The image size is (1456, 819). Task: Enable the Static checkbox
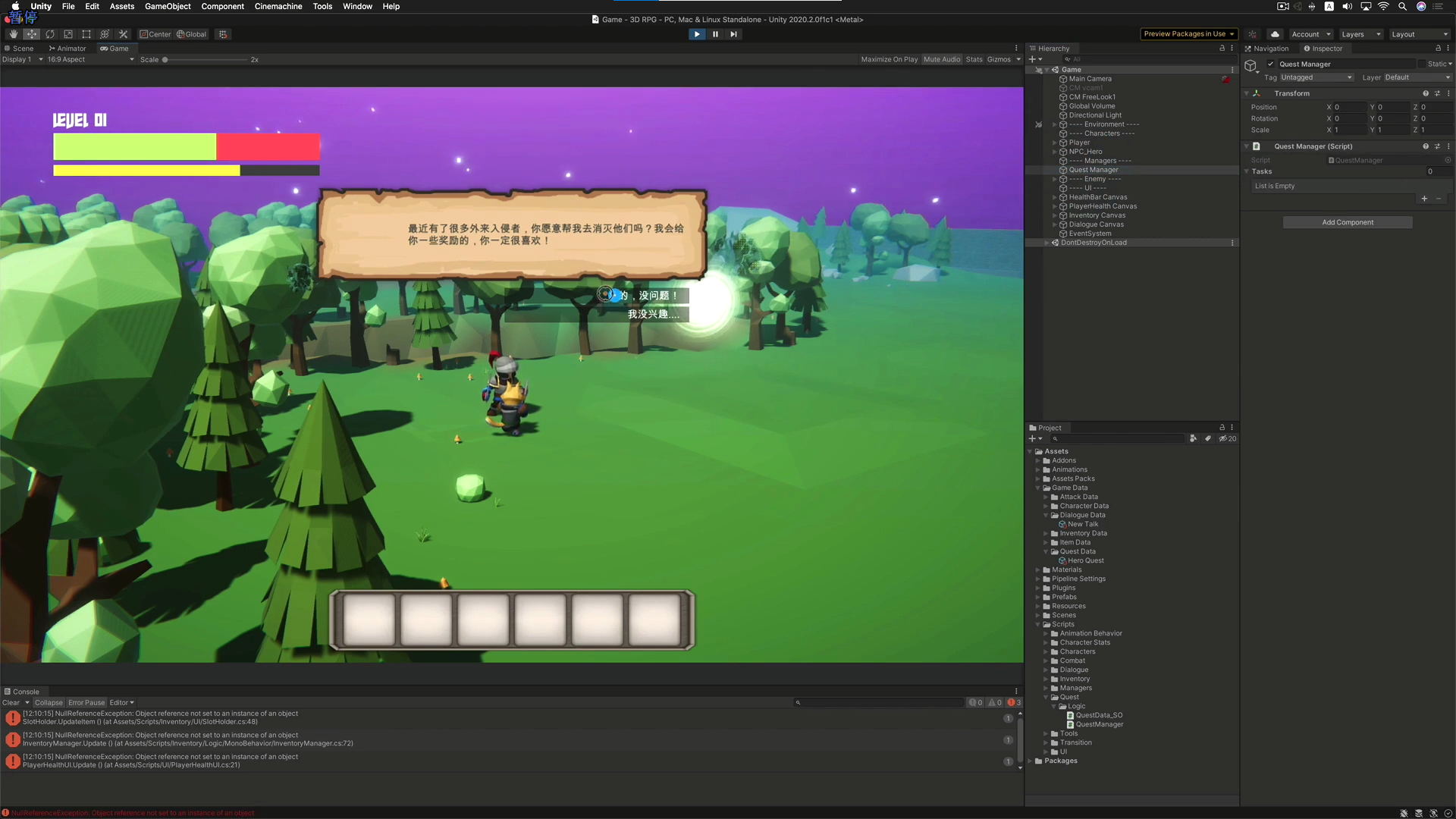[1422, 64]
